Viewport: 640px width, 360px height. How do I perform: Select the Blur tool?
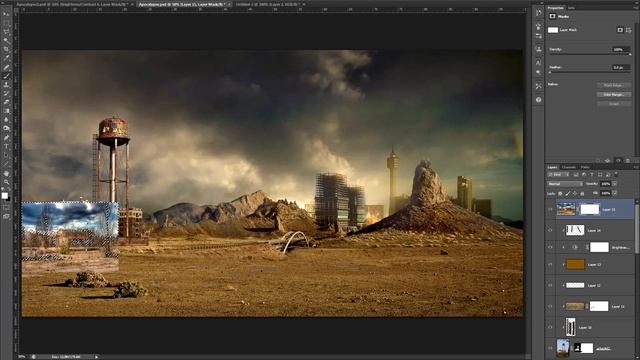(6, 120)
